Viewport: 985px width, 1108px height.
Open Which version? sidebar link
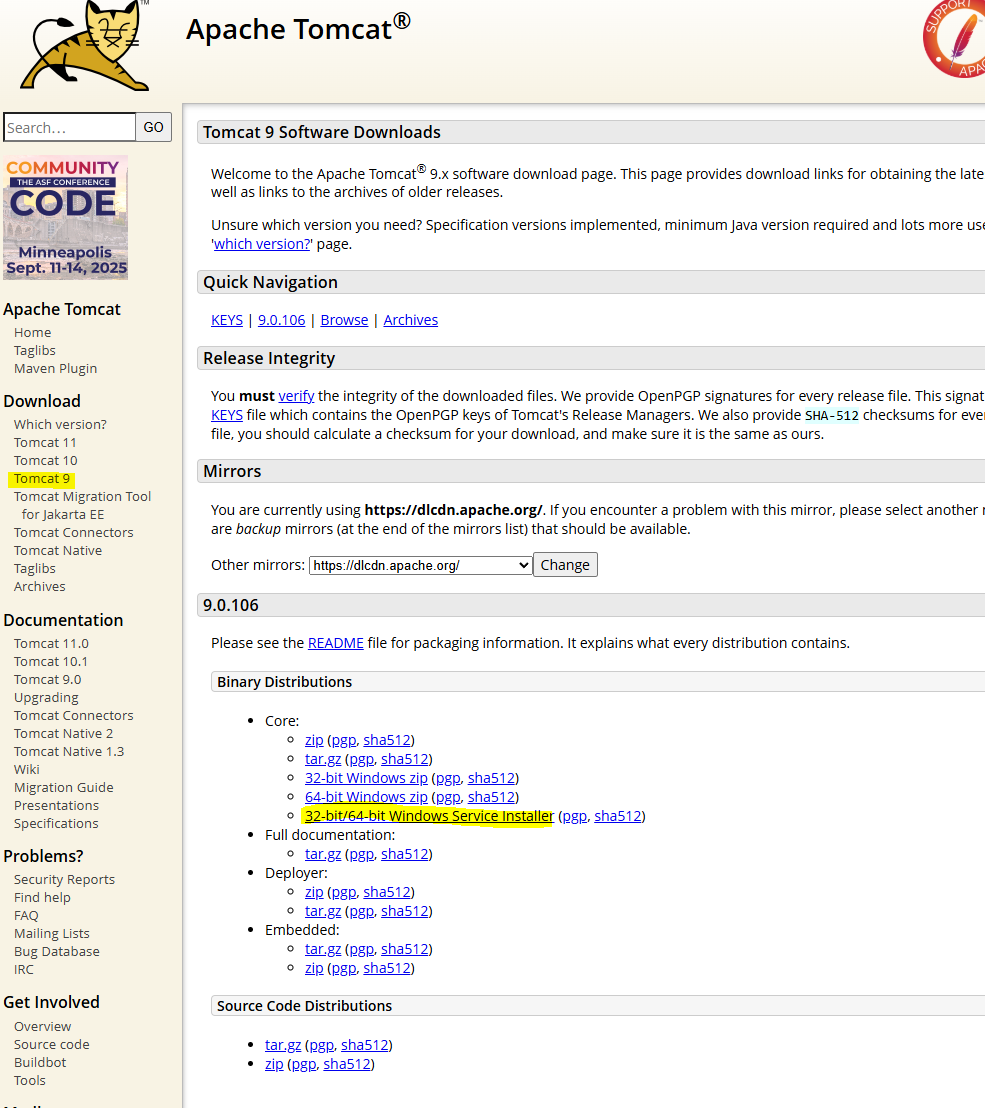pyautogui.click(x=60, y=424)
